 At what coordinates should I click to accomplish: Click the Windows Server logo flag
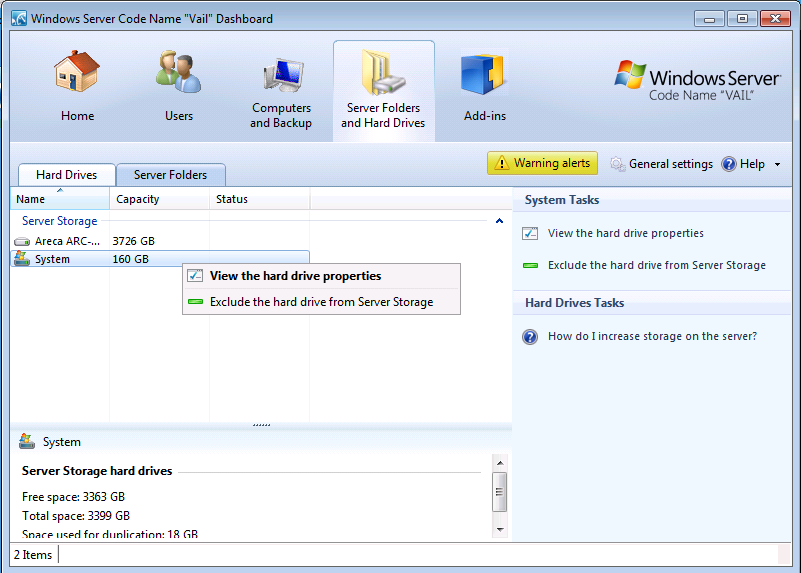[x=630, y=75]
